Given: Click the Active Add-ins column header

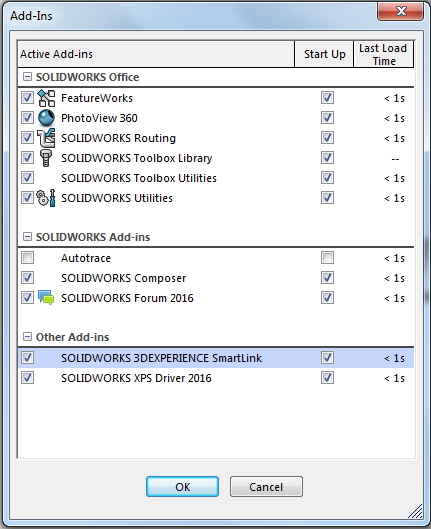Looking at the screenshot, I should click(x=156, y=54).
